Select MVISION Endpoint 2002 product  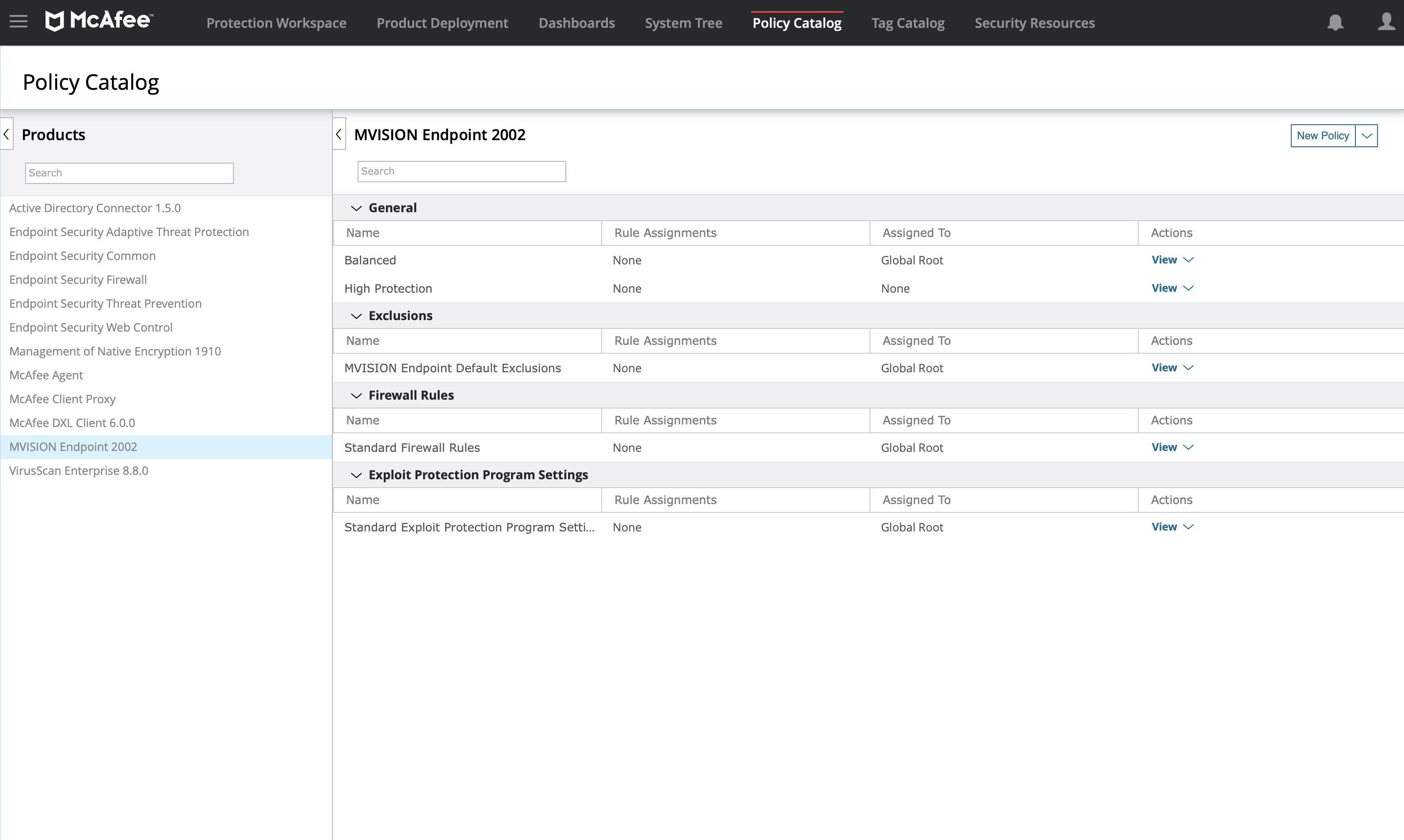[x=166, y=447]
